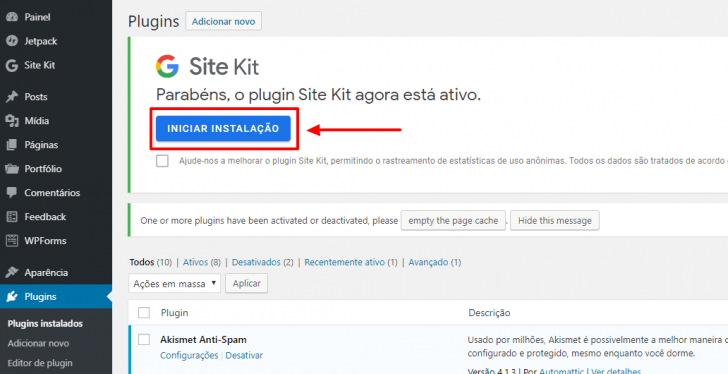Click the WPForms icon
Image resolution: width=728 pixels, height=374 pixels.
coord(12,241)
